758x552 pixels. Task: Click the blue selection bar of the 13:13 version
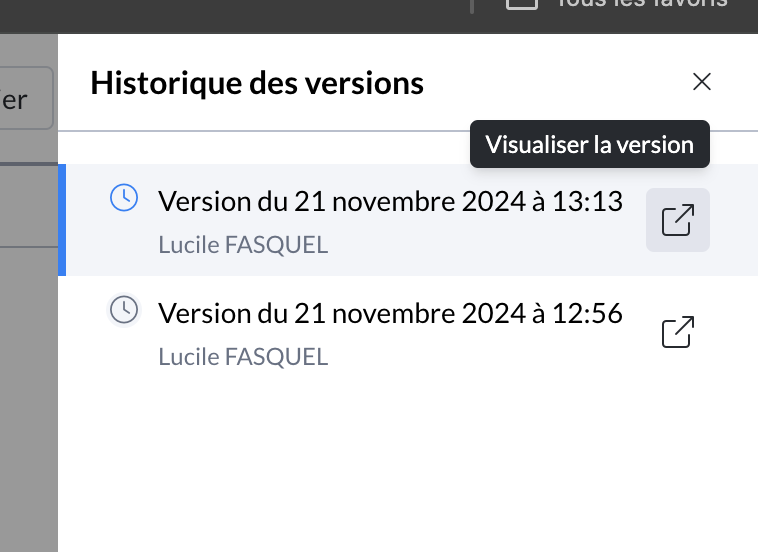click(x=62, y=220)
